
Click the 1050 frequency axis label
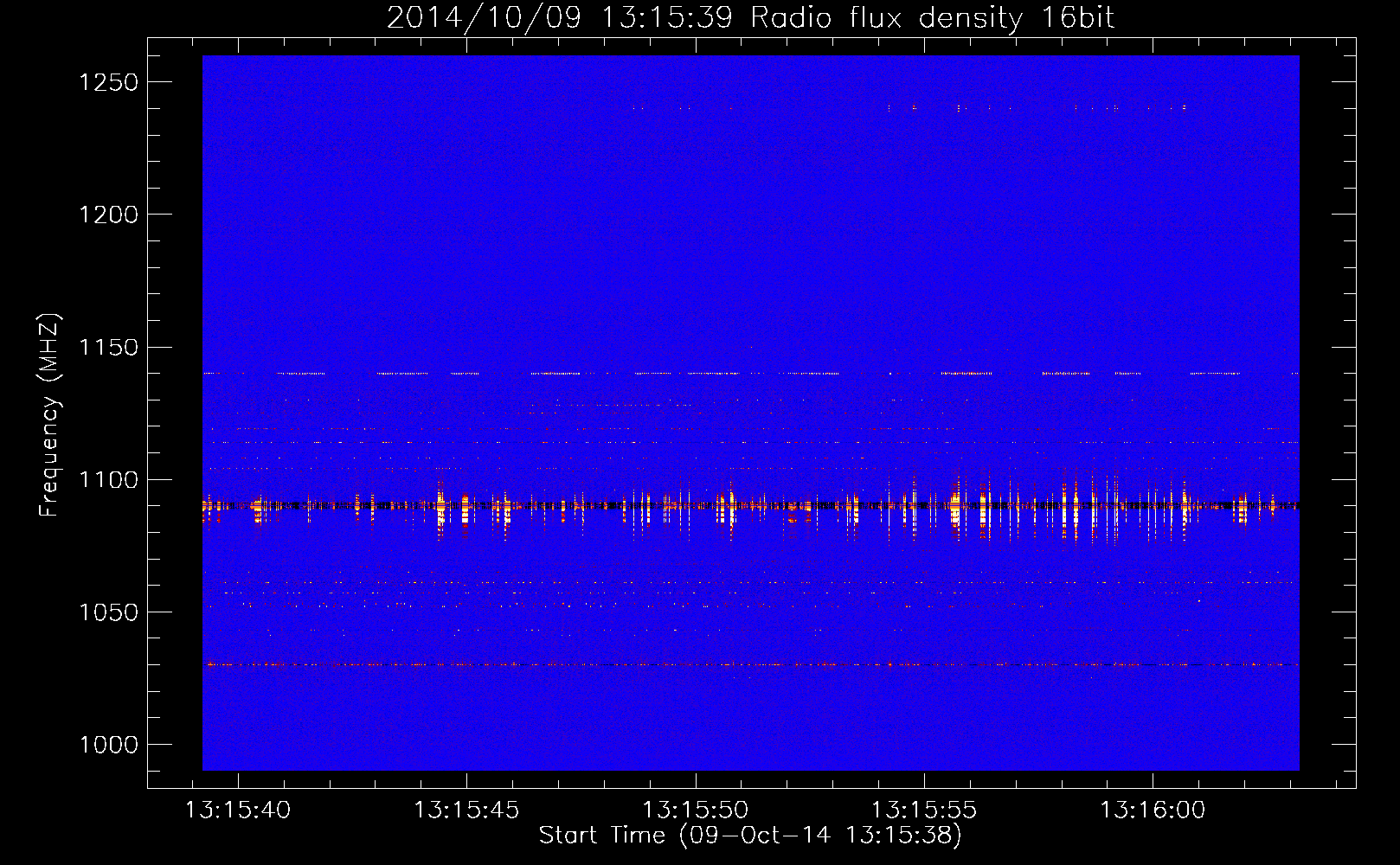coord(109,612)
